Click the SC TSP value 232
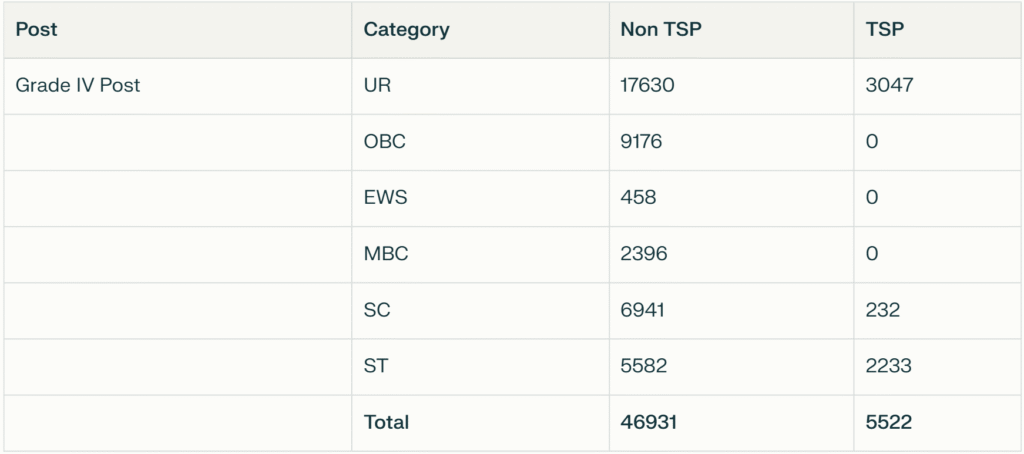Image resolution: width=1024 pixels, height=454 pixels. [883, 310]
